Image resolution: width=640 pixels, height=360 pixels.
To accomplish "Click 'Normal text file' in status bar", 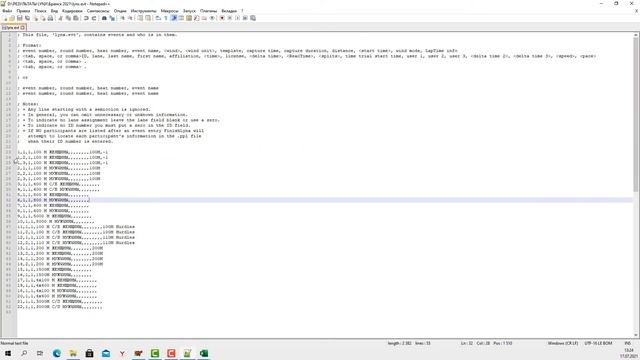I will (x=15, y=343).
